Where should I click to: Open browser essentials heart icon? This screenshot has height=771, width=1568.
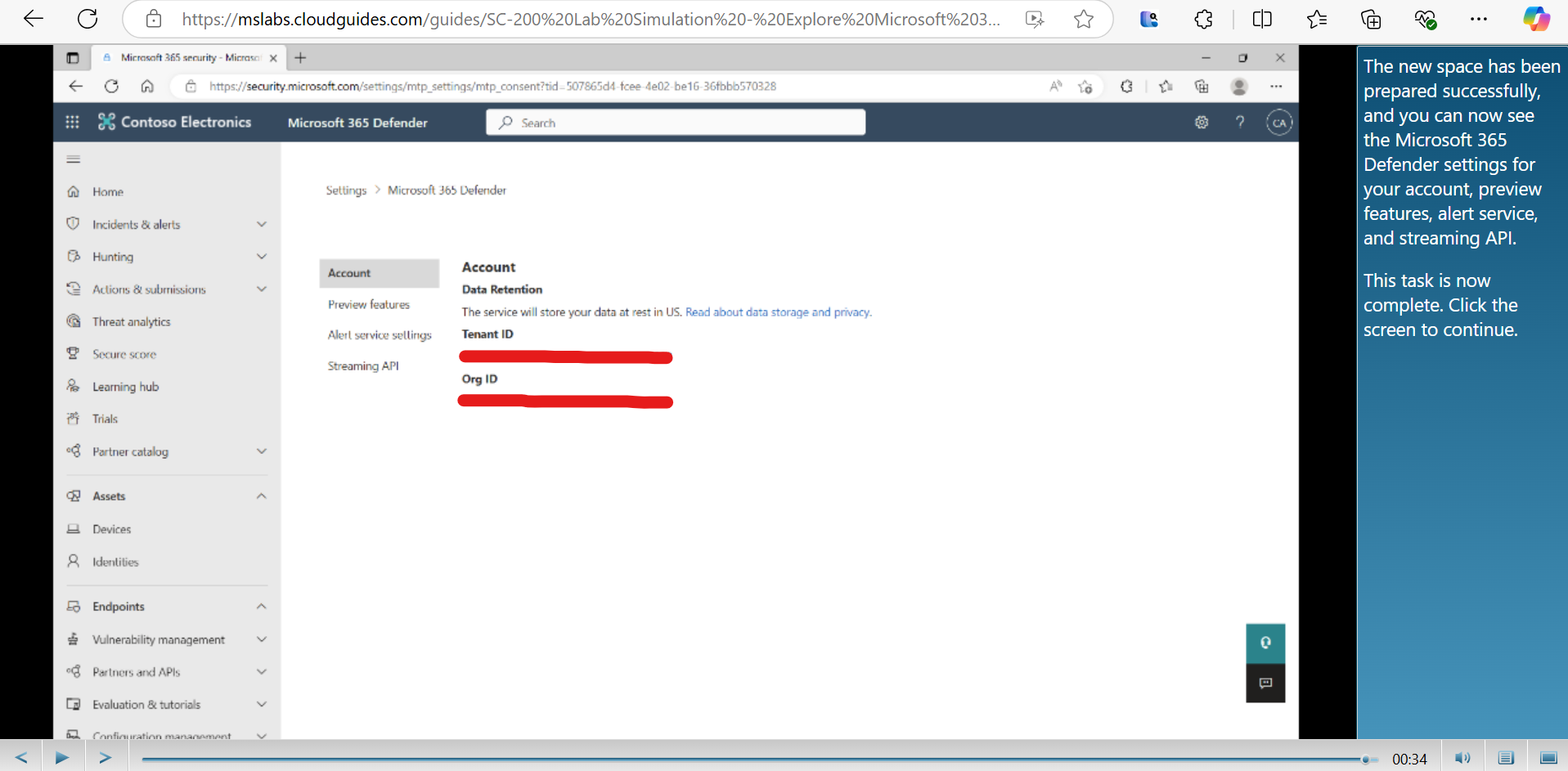click(1426, 19)
